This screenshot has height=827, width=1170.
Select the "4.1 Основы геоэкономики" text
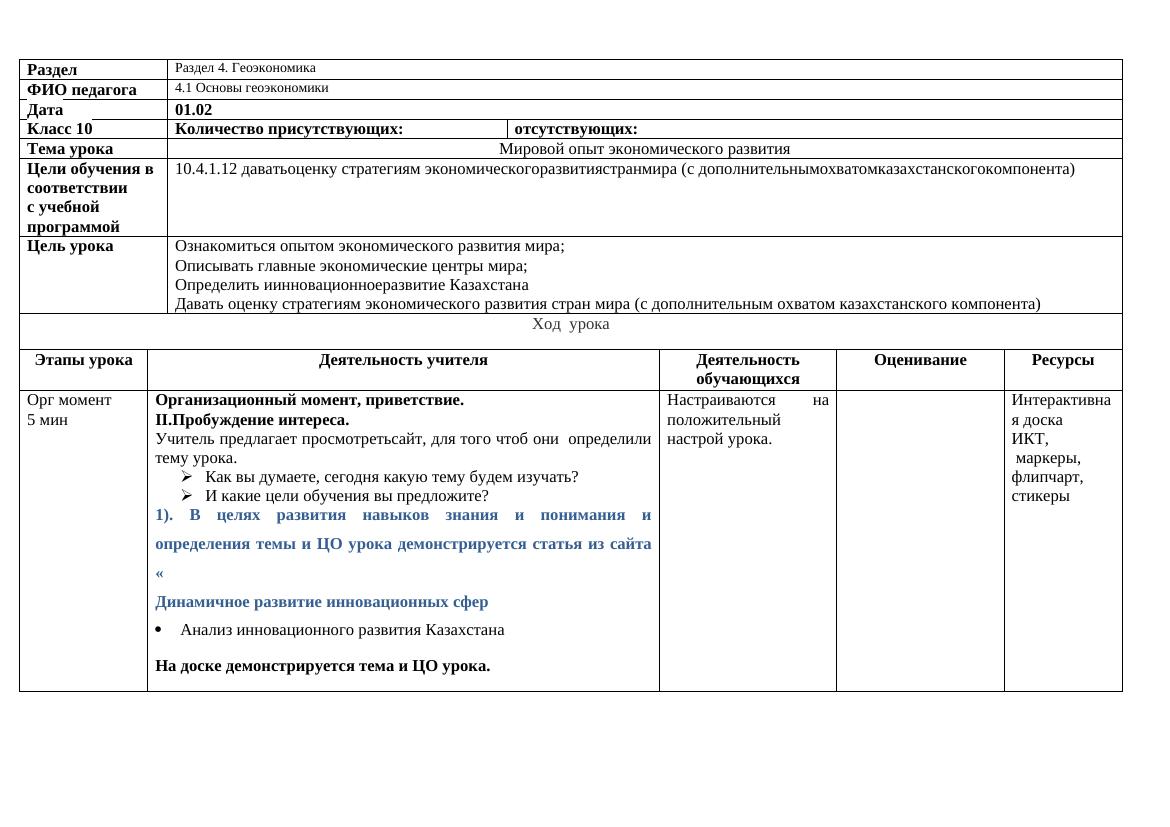[x=251, y=88]
